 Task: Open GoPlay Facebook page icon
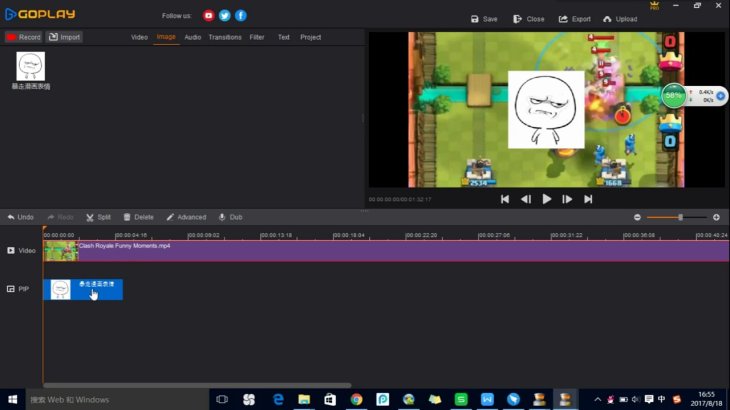pos(241,16)
